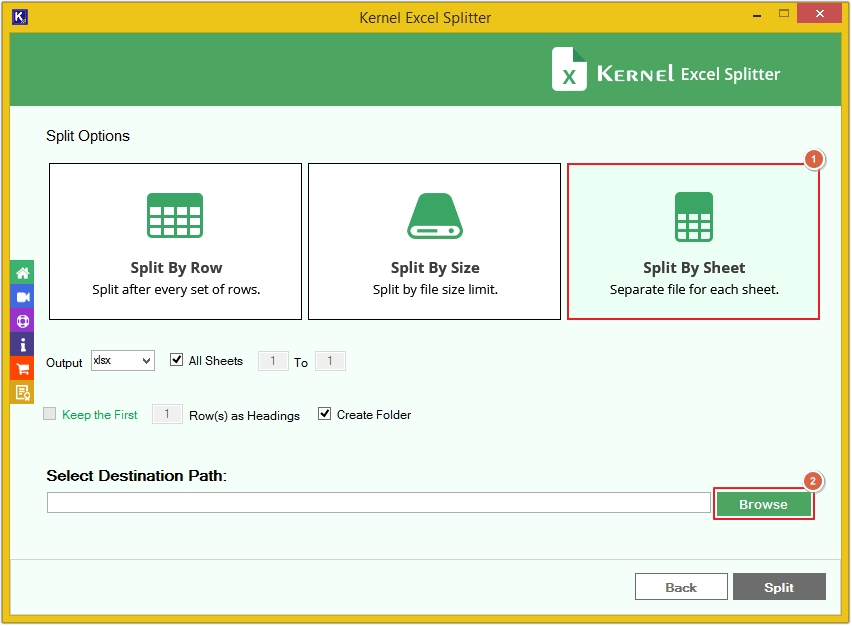Viewport: 852px width, 626px height.
Task: Click the Split button
Action: (779, 587)
